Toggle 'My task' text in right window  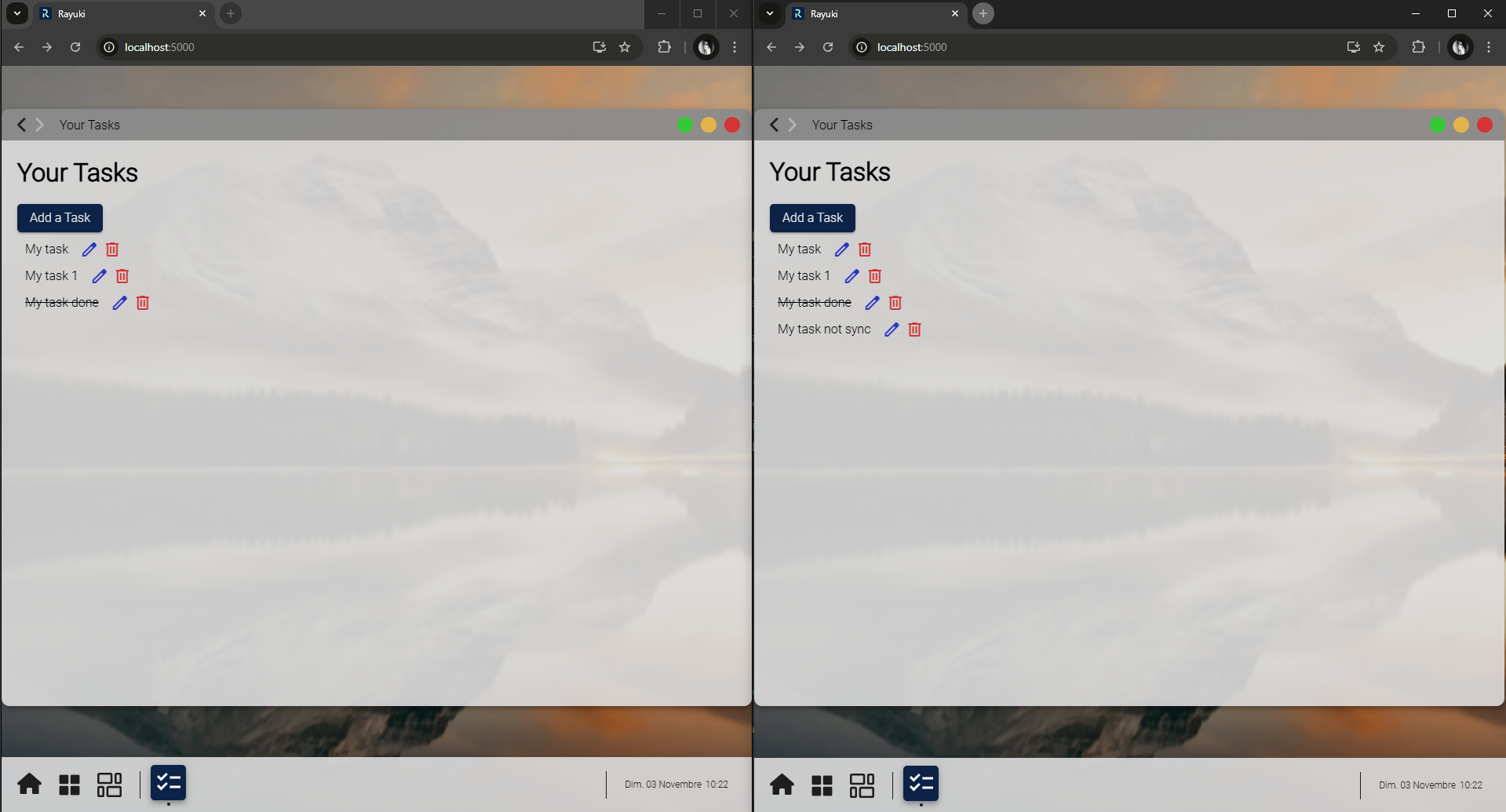799,249
